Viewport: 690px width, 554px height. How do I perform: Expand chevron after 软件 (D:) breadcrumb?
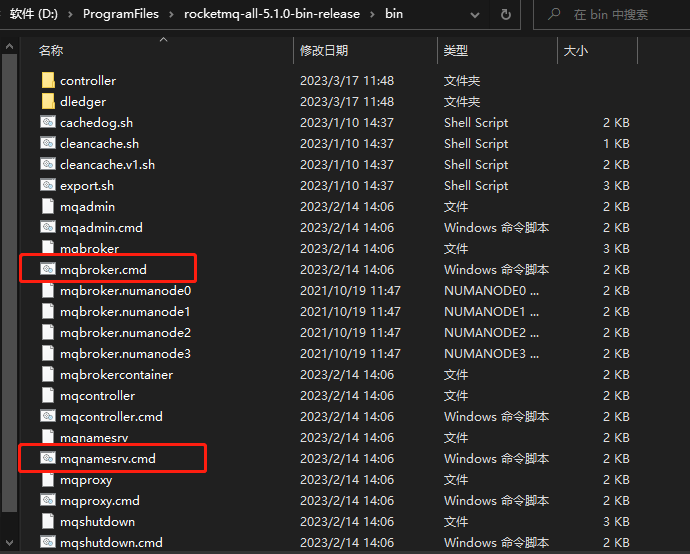coord(70,15)
